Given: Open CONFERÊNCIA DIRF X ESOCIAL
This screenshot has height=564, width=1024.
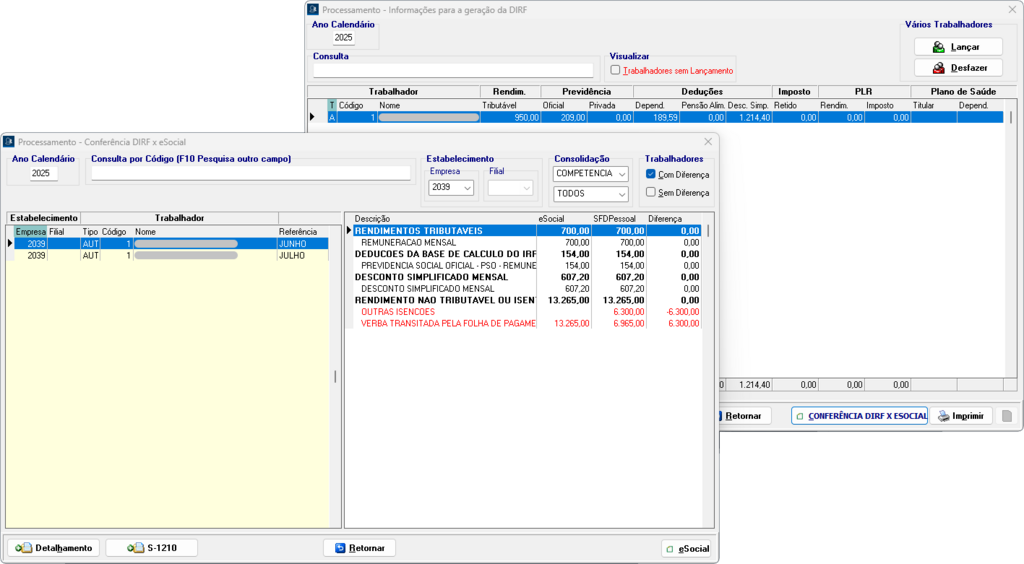Looking at the screenshot, I should coord(860,416).
